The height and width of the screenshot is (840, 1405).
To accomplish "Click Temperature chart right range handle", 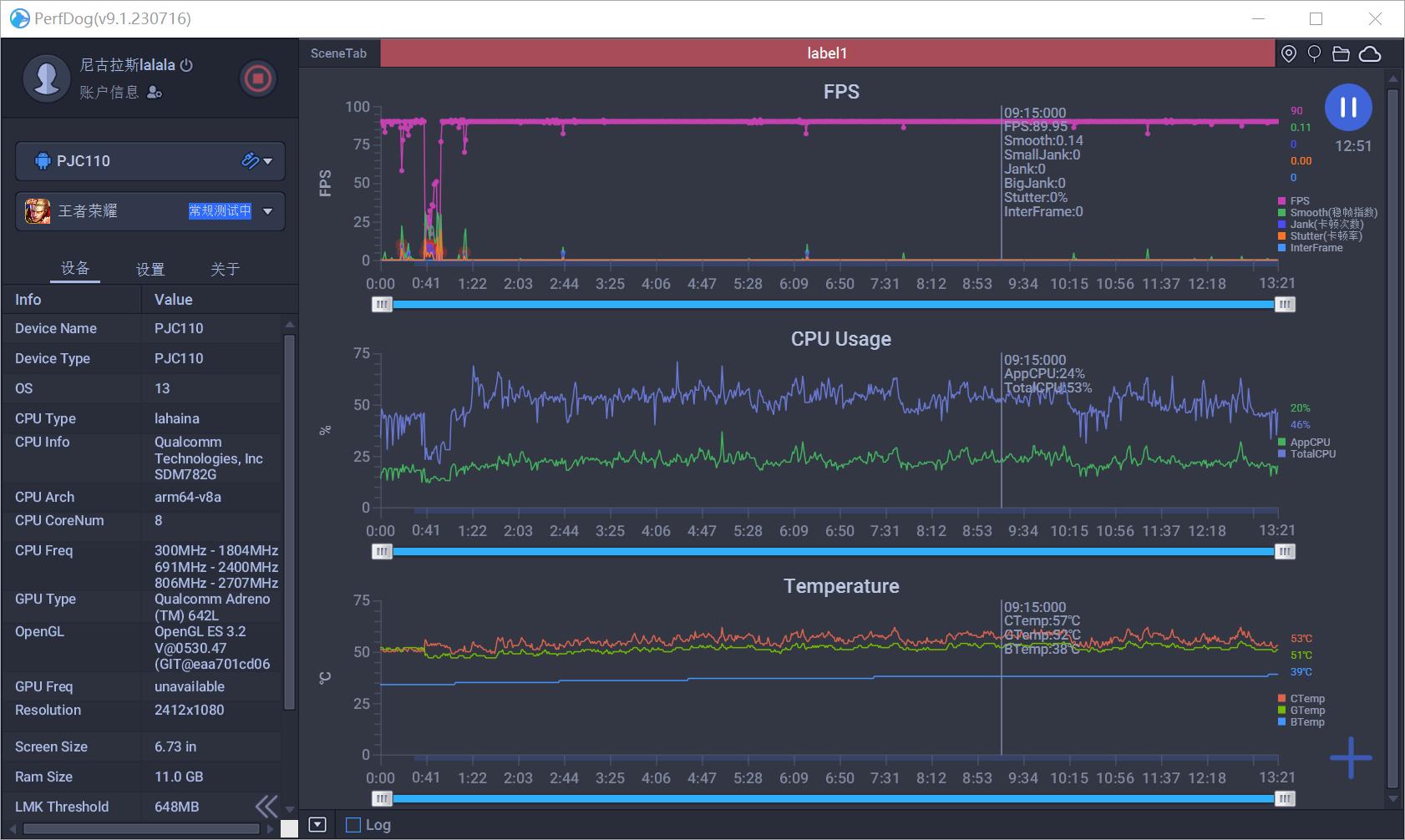I will [1285, 799].
